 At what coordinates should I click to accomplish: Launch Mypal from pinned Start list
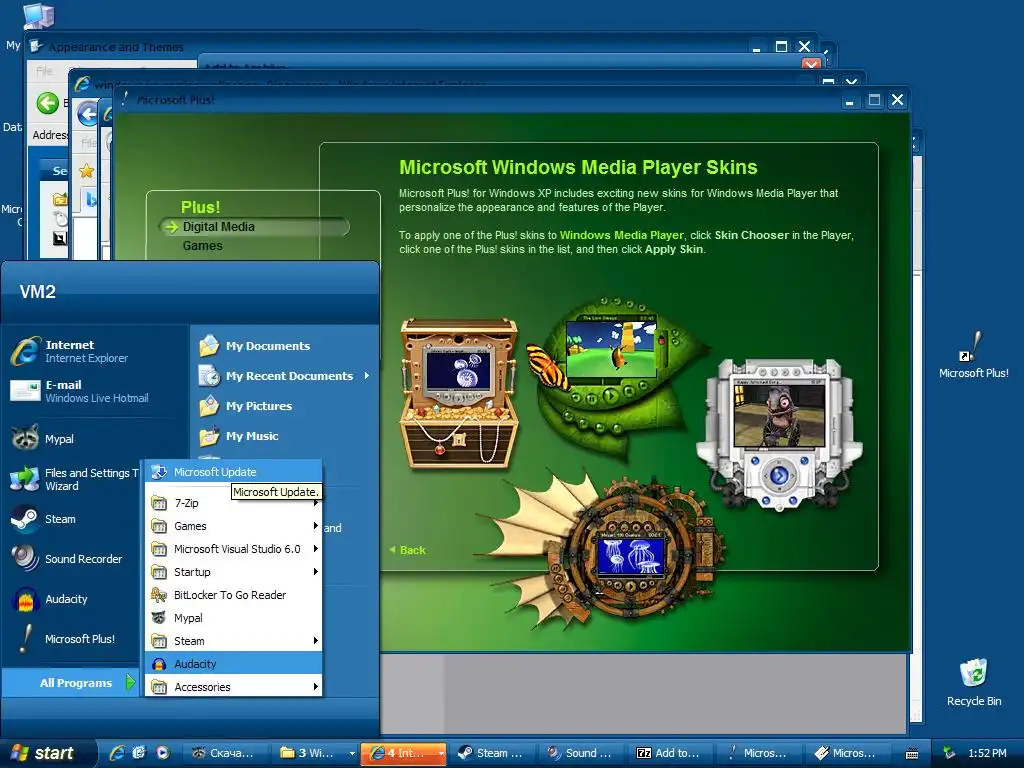pyautogui.click(x=43, y=438)
